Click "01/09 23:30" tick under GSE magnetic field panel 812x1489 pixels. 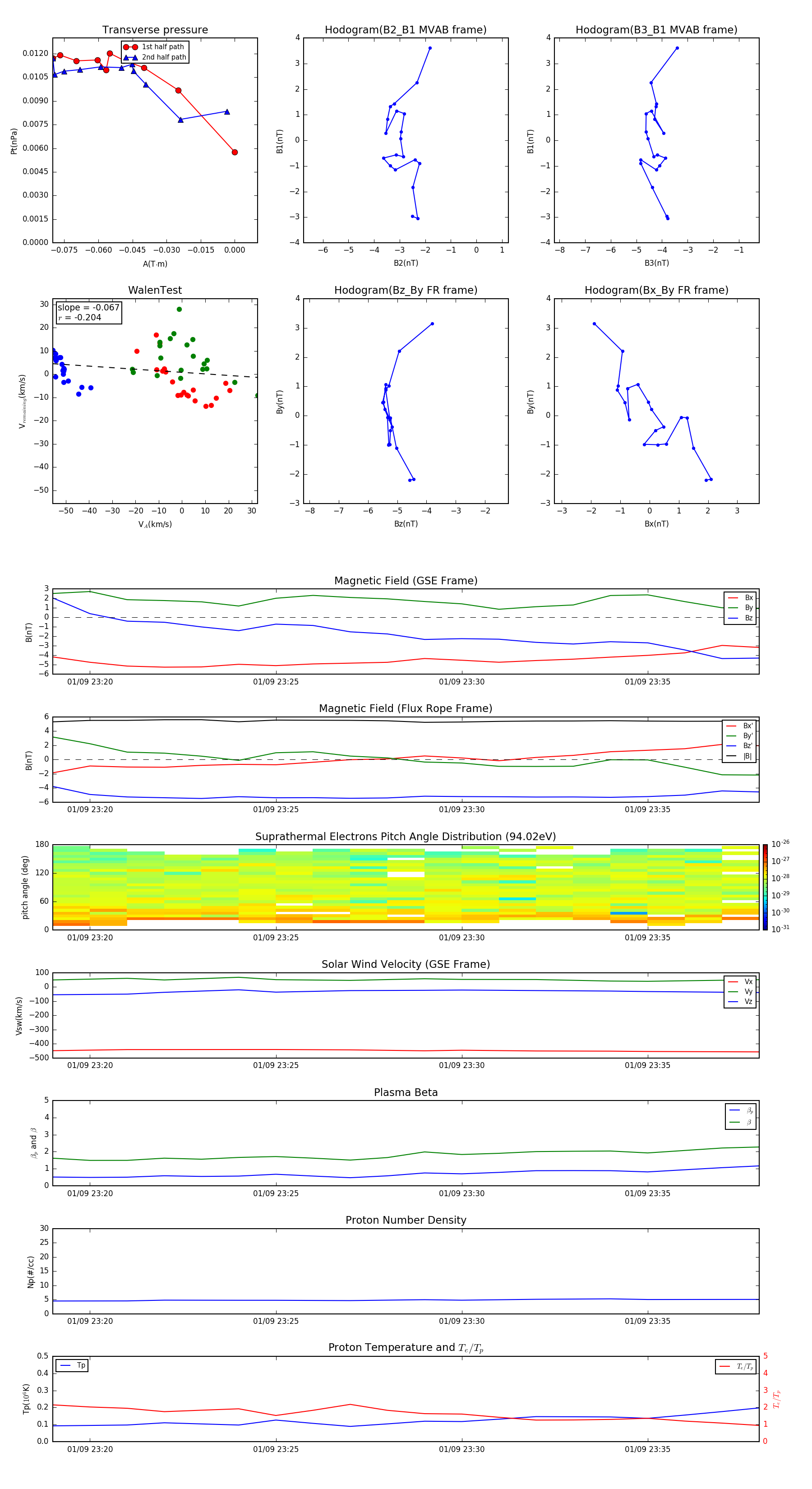[462, 682]
